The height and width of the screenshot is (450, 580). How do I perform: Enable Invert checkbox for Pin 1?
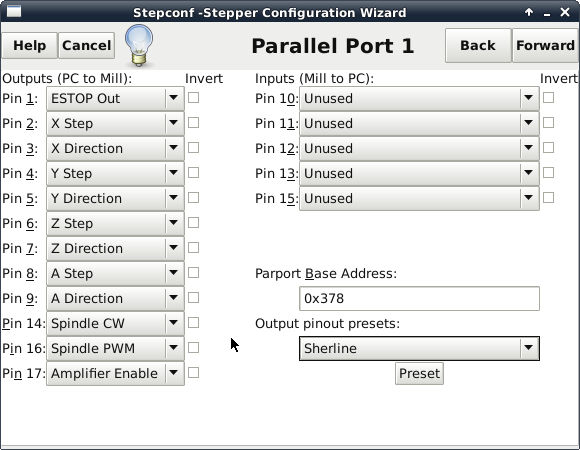click(x=193, y=98)
